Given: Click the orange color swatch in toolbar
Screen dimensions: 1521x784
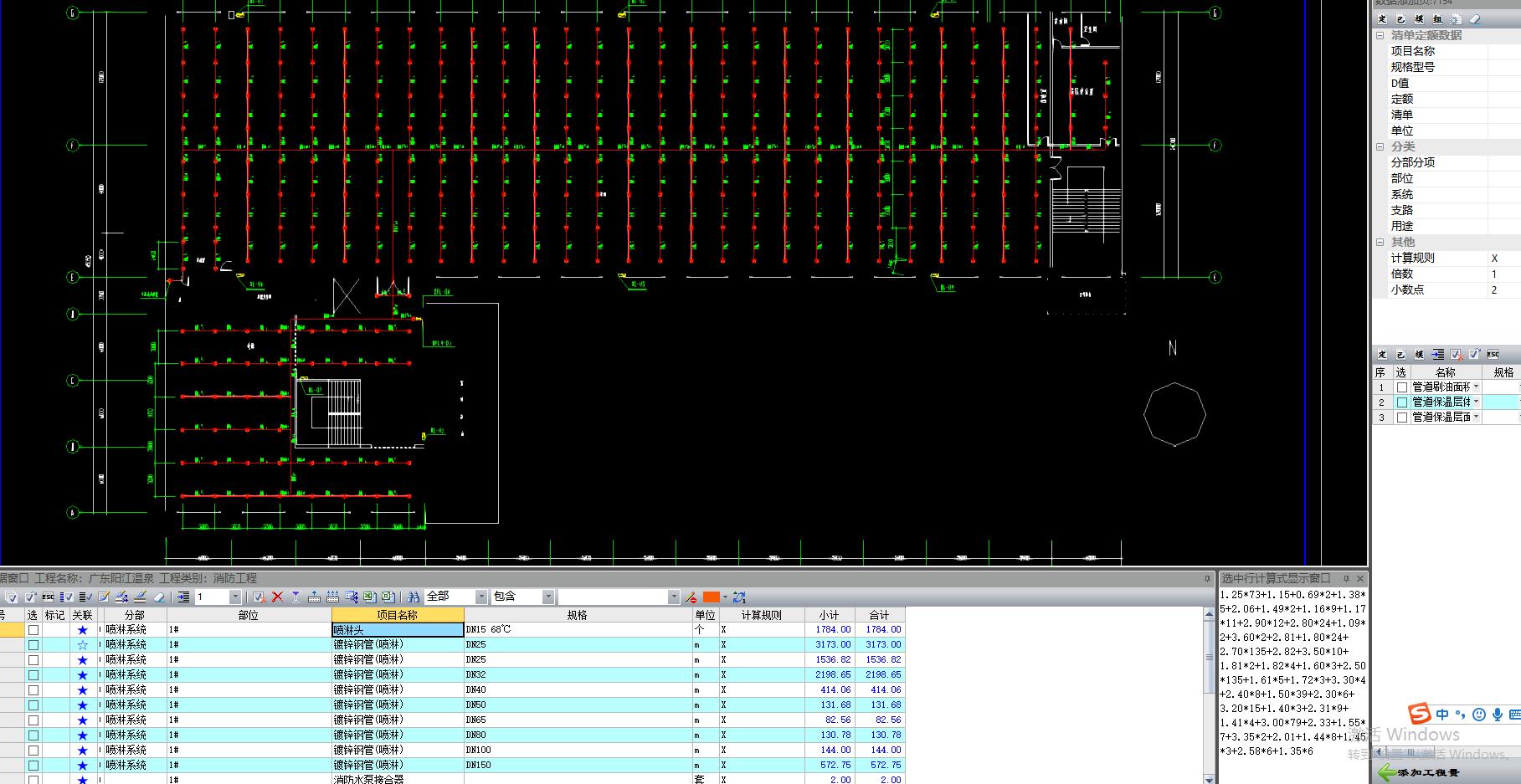Looking at the screenshot, I should [x=711, y=597].
